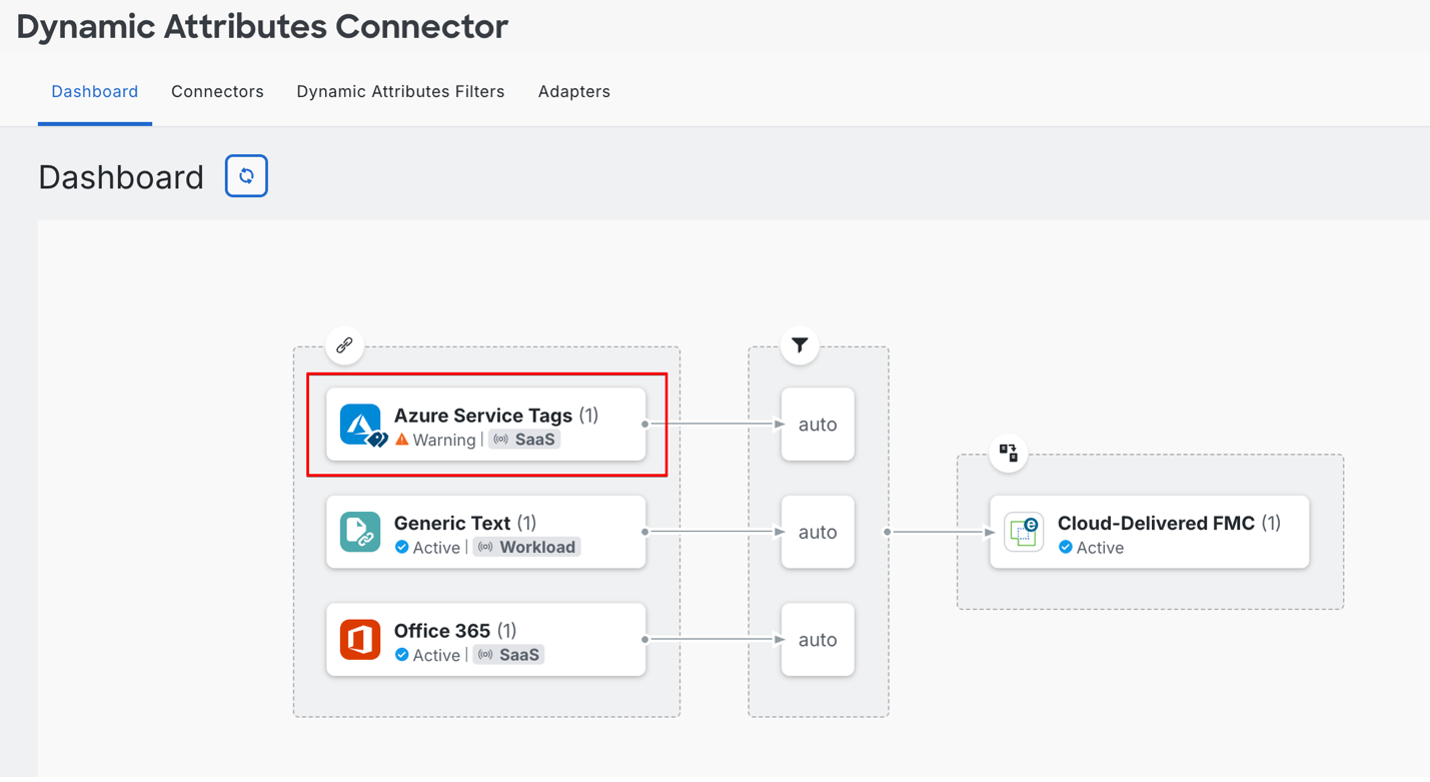Switch to the Connectors tab
The image size is (1430, 782).
[x=217, y=91]
